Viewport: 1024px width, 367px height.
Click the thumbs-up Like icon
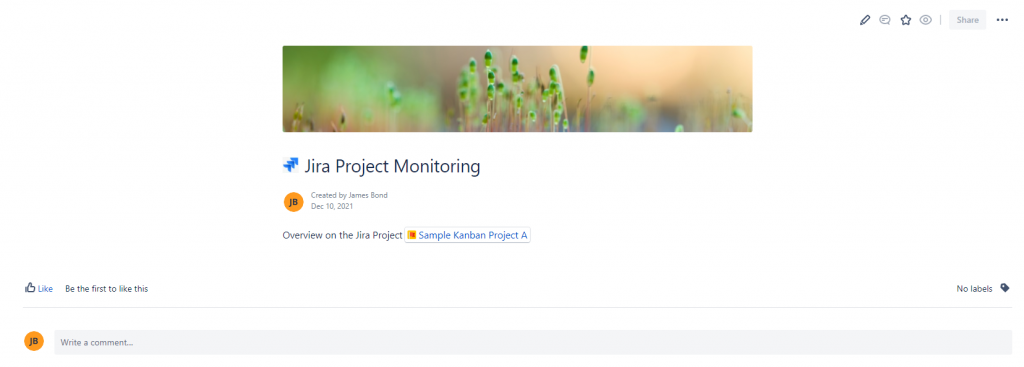[29, 287]
